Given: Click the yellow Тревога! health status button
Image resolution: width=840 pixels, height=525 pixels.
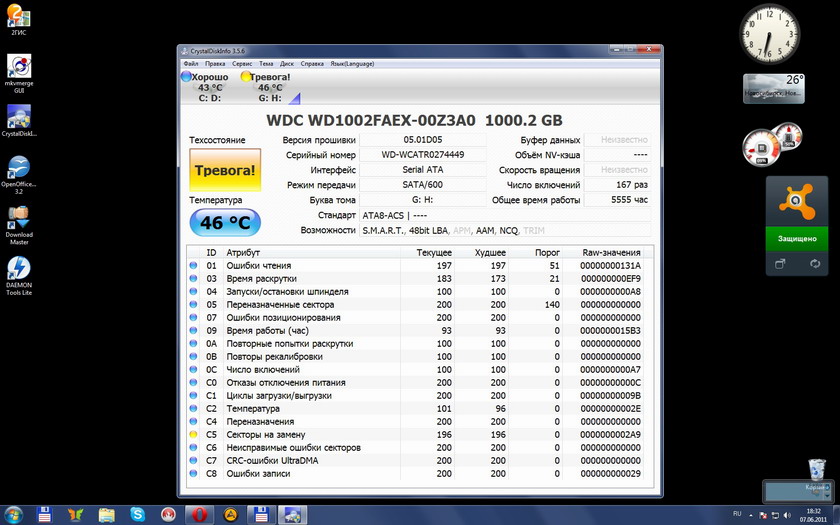Looking at the screenshot, I should click(x=225, y=170).
